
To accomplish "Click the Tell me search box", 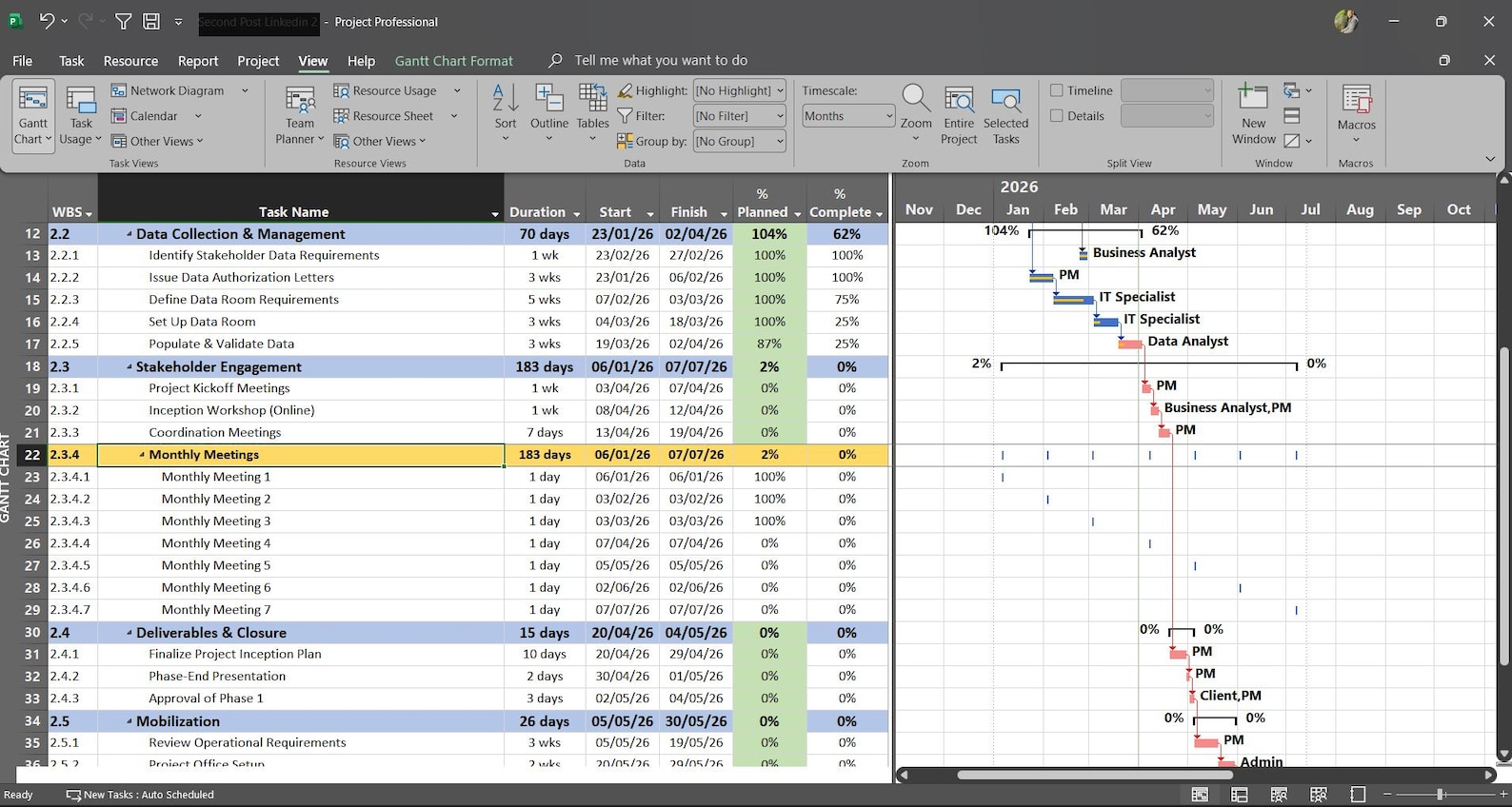I will pyautogui.click(x=661, y=60).
